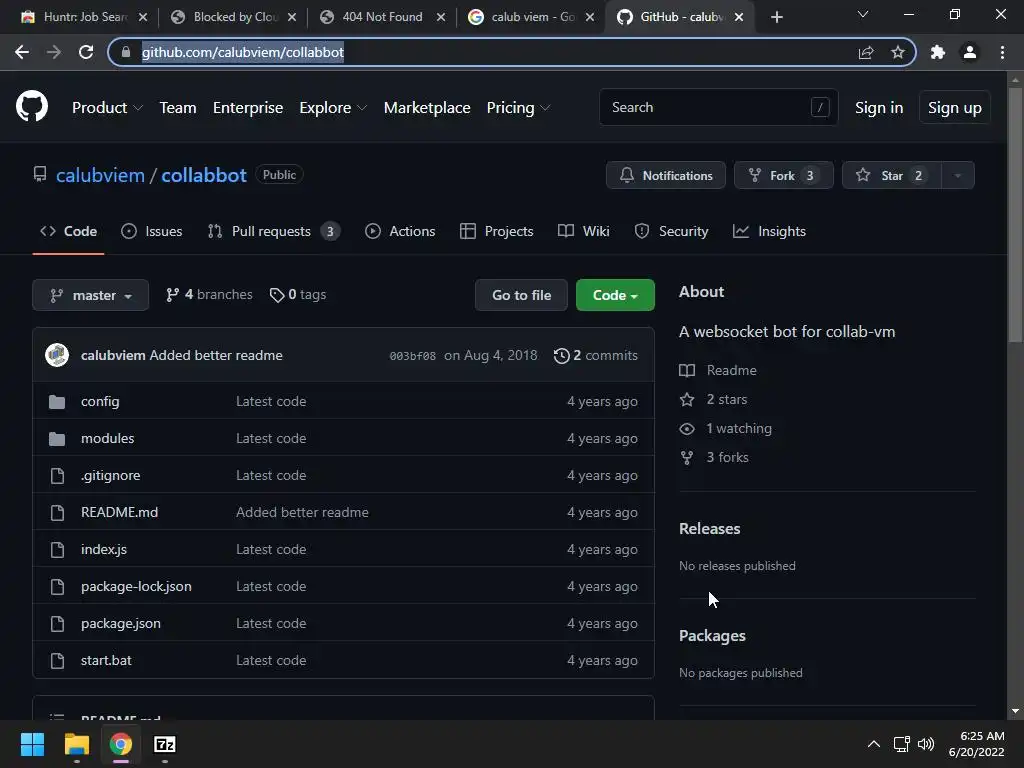Select the Code repository tab
This screenshot has width=1024, height=768.
pyautogui.click(x=68, y=231)
